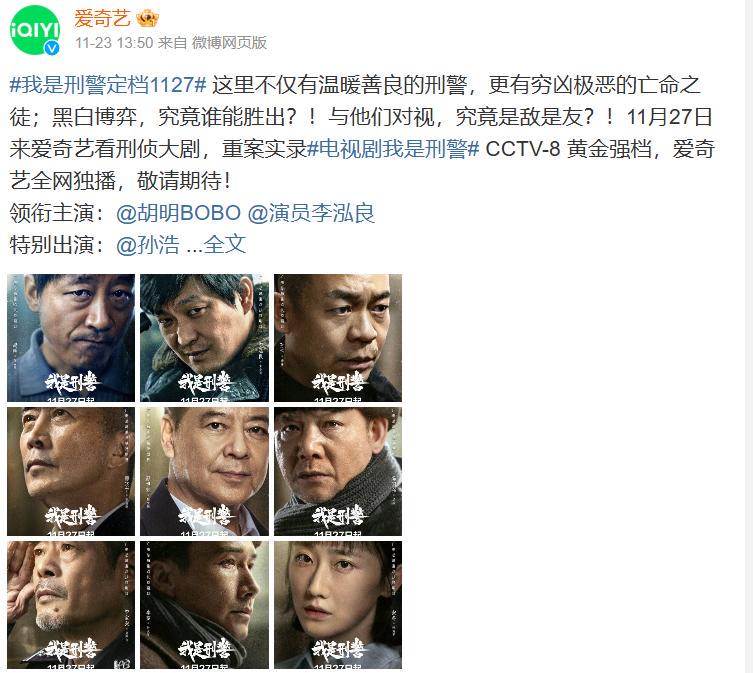Open hashtag #我是刑警定档1127#
Screen dimensions: 753x673
108,85
